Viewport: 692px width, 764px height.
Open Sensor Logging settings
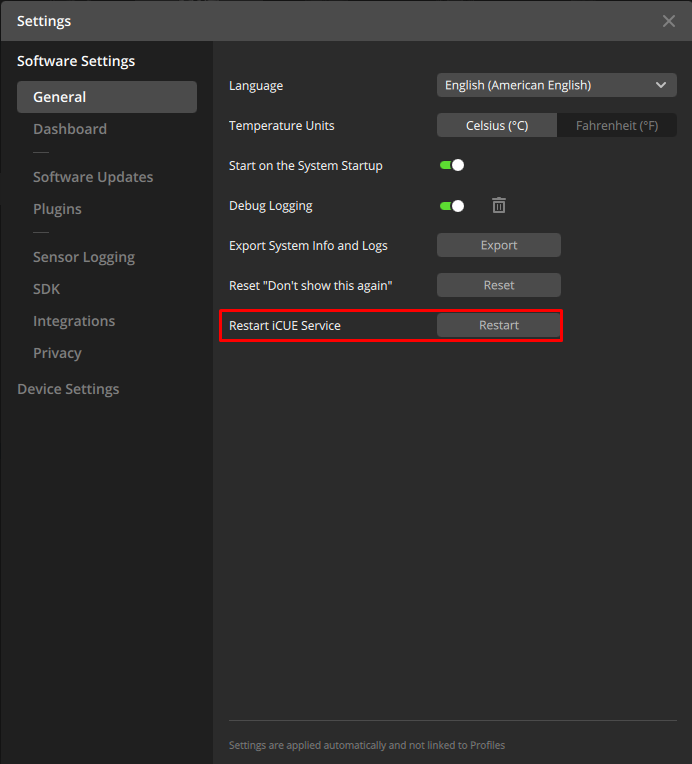point(84,257)
